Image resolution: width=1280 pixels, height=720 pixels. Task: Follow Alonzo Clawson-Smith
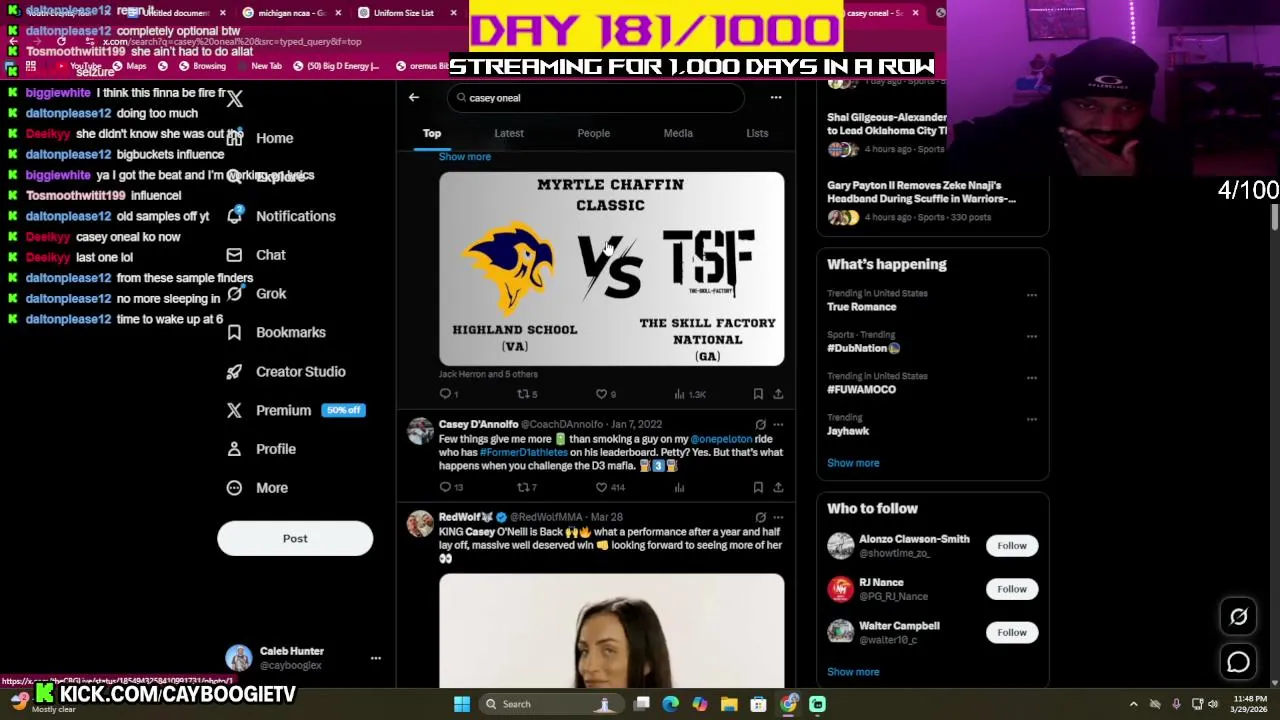[1011, 546]
